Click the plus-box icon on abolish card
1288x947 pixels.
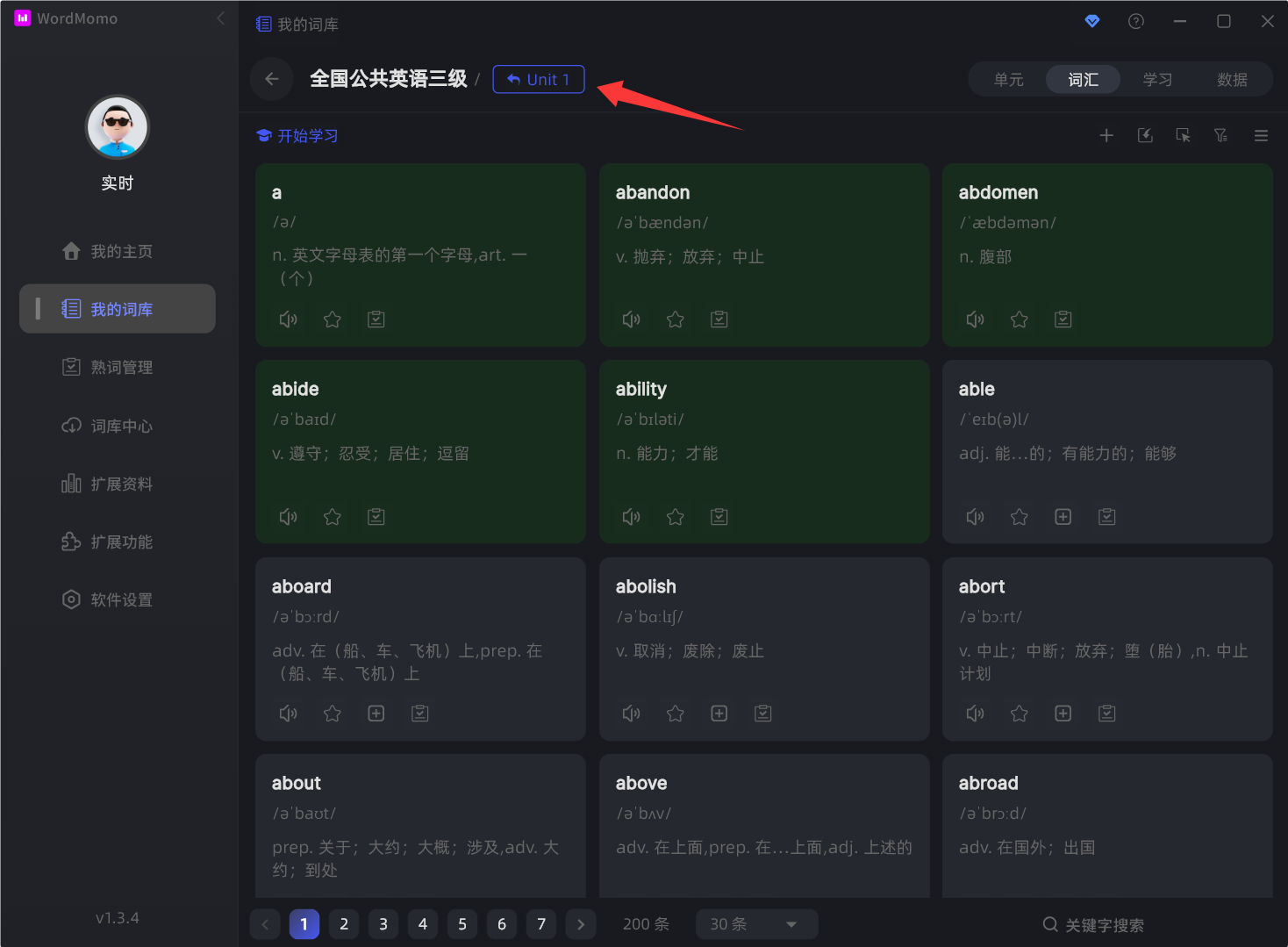coord(719,714)
